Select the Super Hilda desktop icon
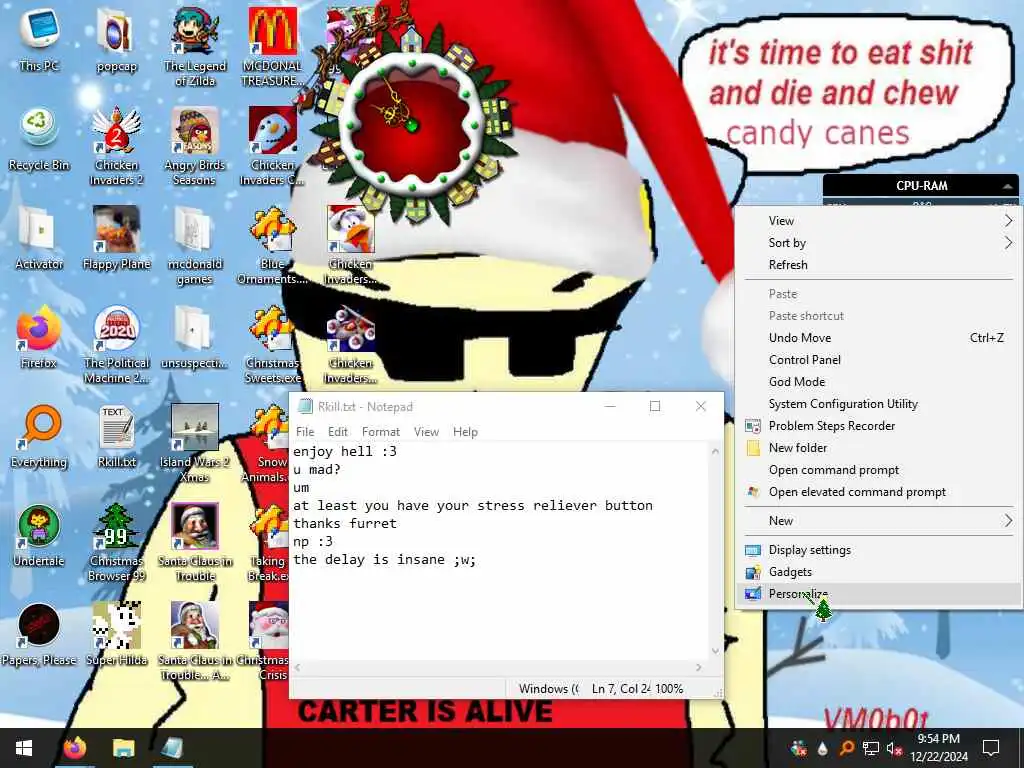 point(116,634)
